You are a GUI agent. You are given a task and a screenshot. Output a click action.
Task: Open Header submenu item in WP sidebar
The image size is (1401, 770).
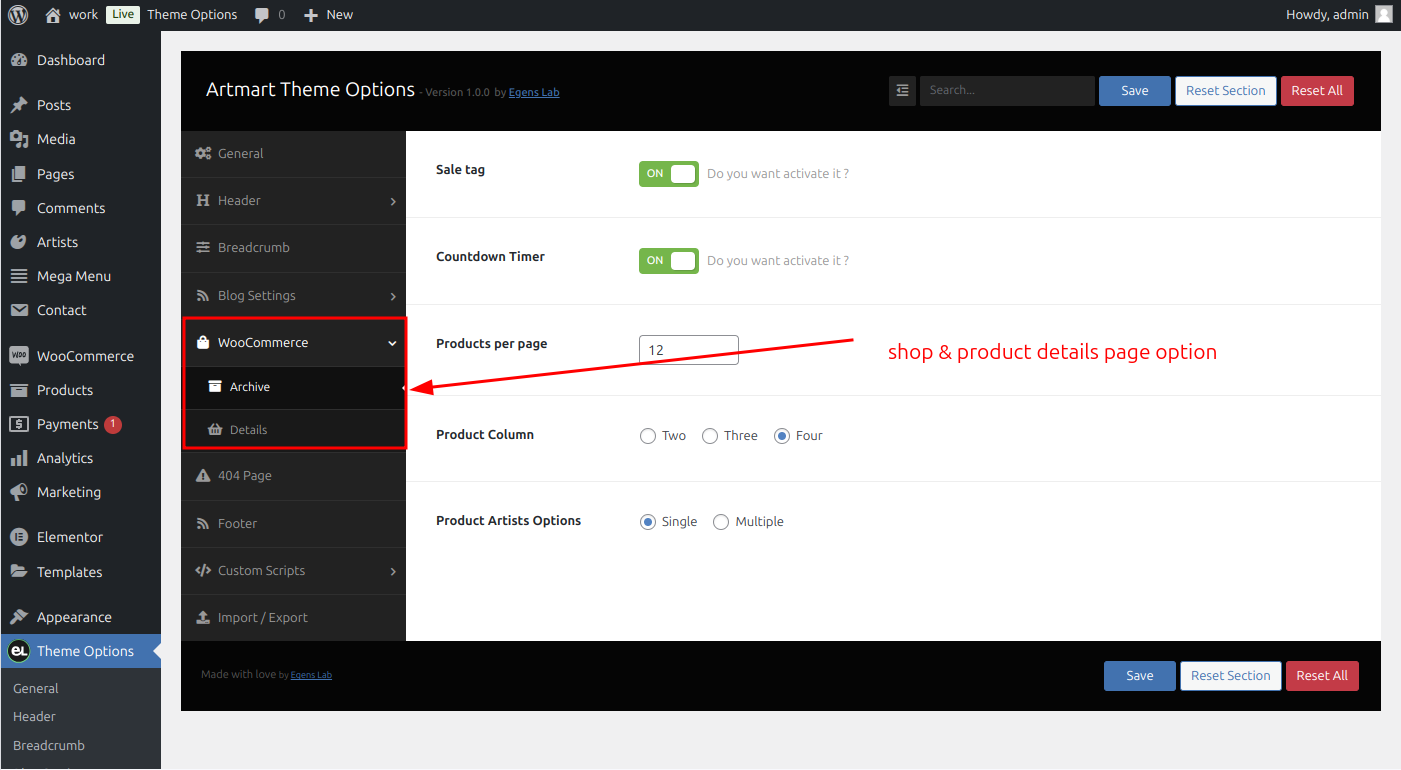coord(34,716)
